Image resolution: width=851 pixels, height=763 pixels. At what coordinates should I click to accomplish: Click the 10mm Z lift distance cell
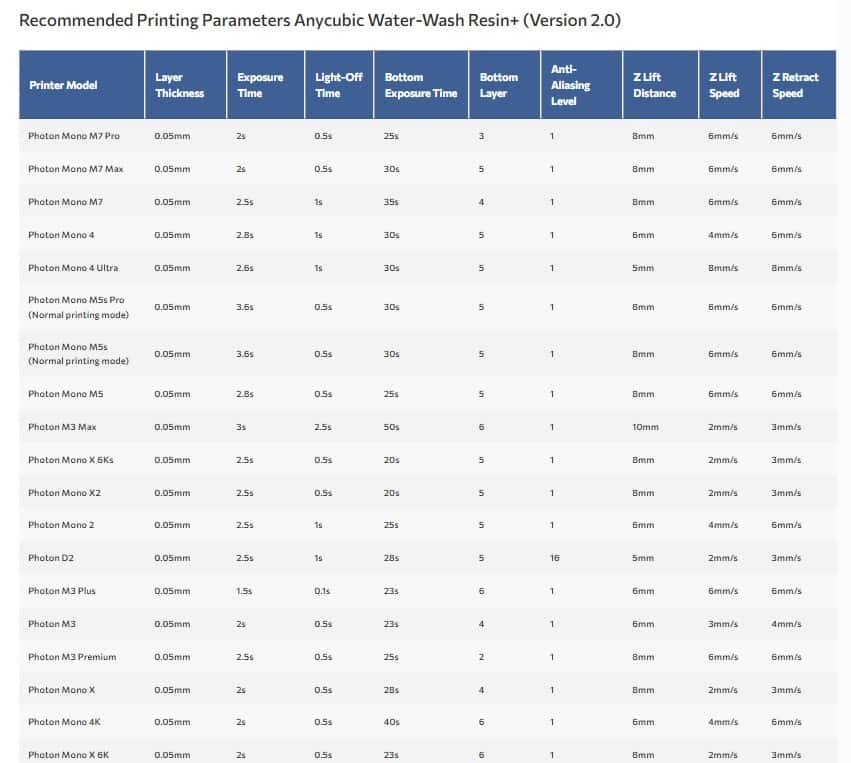tap(645, 427)
